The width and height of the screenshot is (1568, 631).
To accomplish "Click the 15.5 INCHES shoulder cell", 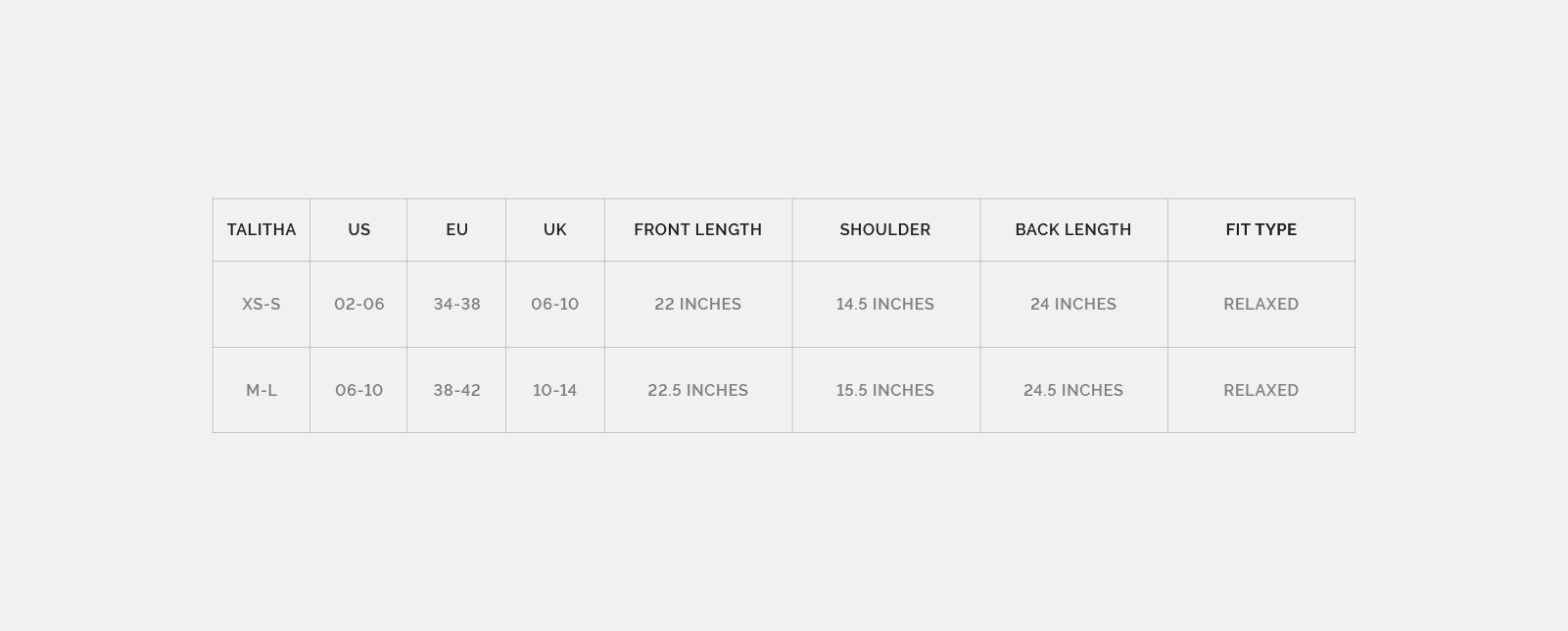I will click(x=885, y=391).
